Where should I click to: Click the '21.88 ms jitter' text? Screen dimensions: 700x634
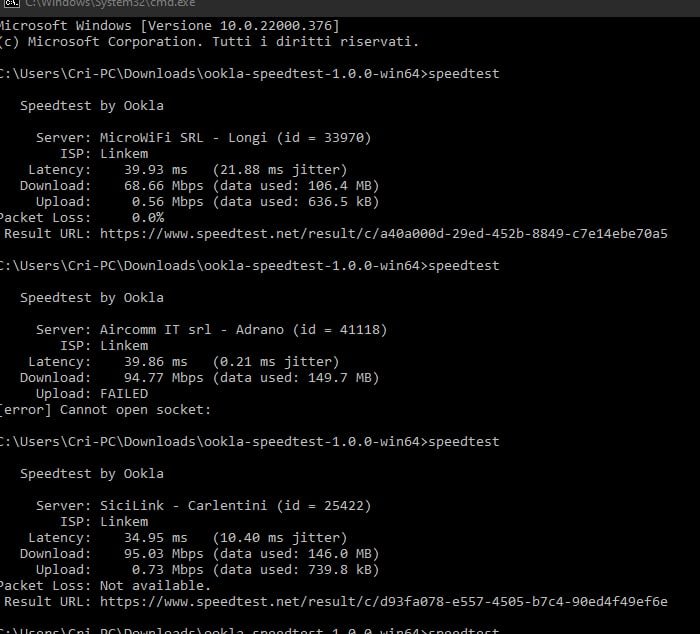280,170
